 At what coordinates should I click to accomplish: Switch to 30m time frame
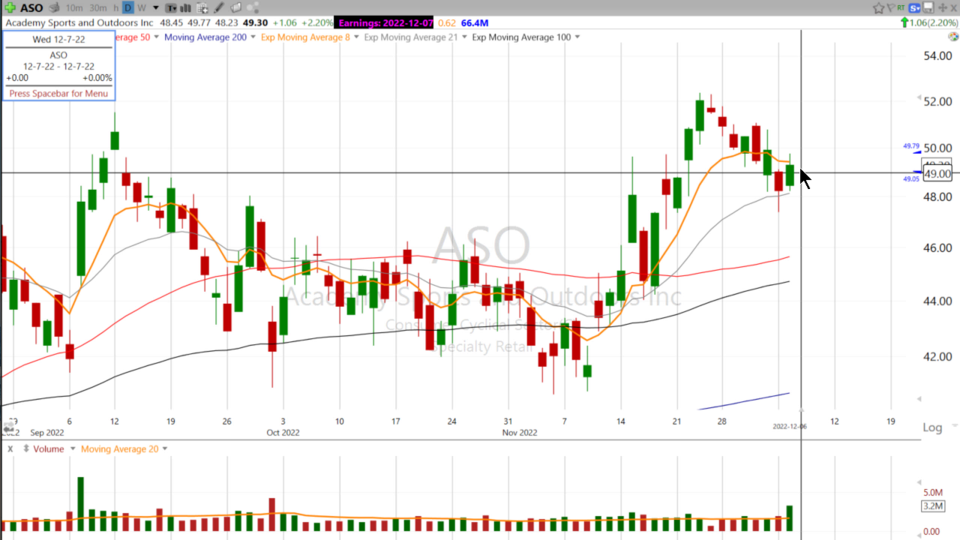[x=98, y=8]
